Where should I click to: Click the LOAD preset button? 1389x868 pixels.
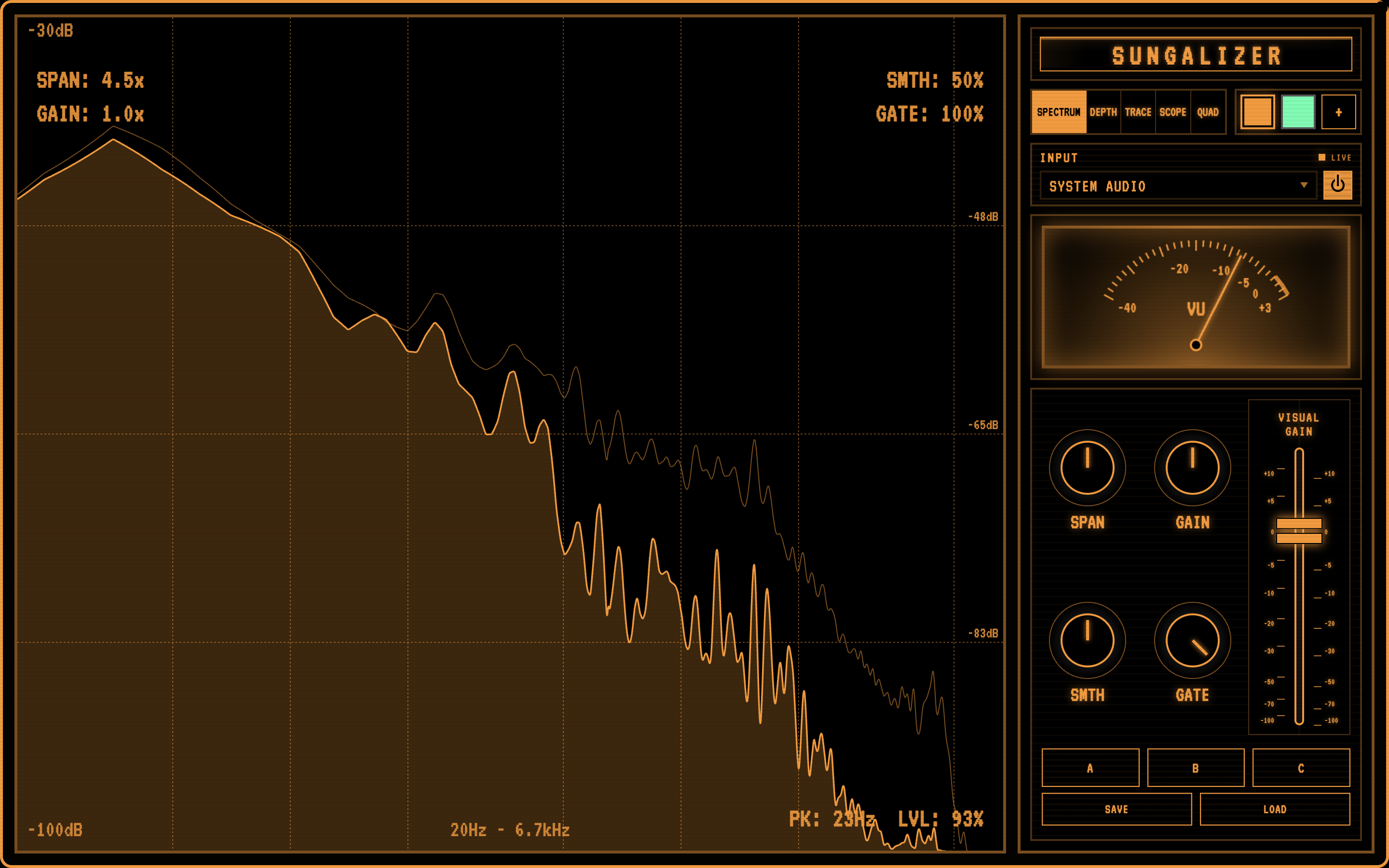[1275, 809]
